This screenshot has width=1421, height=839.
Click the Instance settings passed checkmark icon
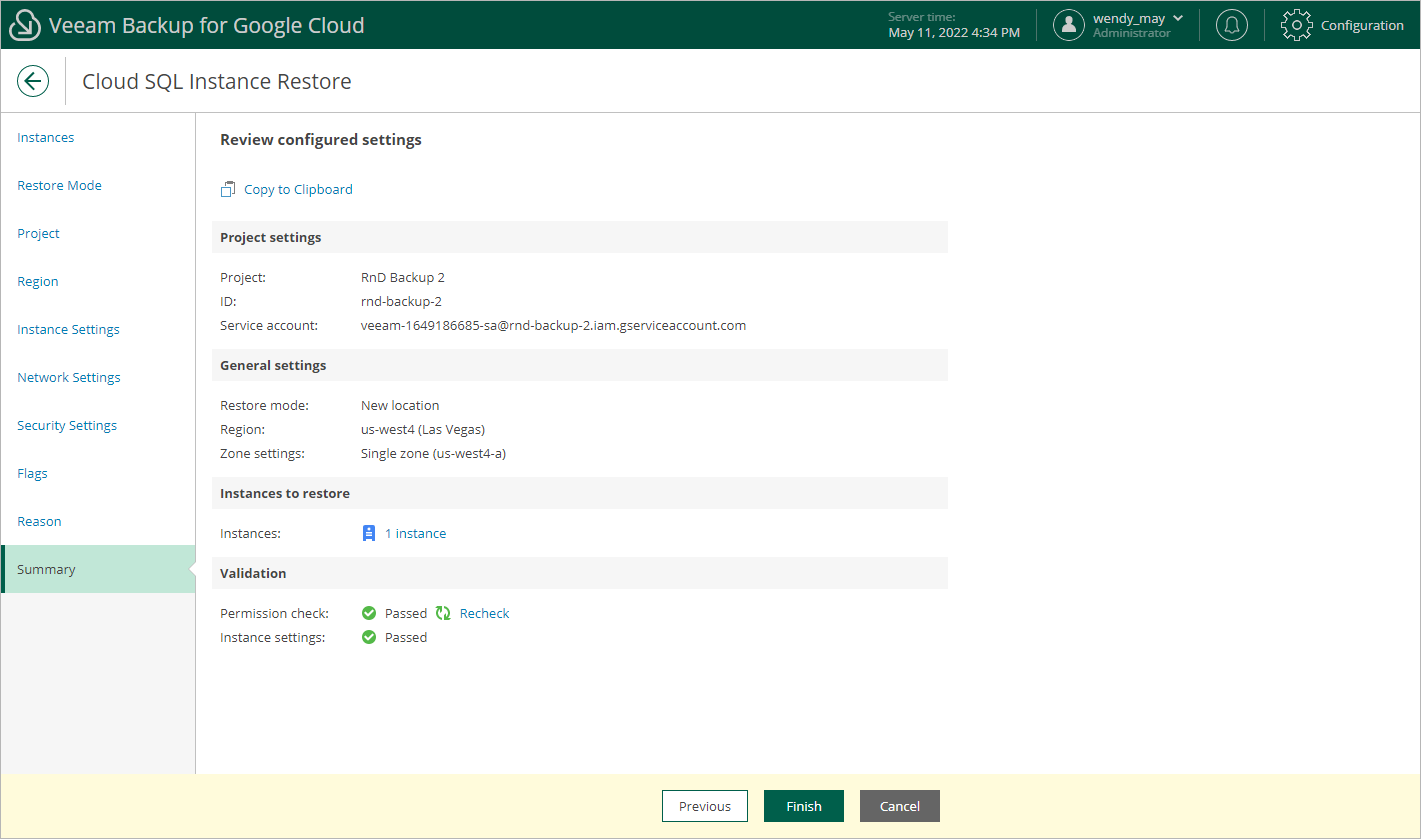369,637
